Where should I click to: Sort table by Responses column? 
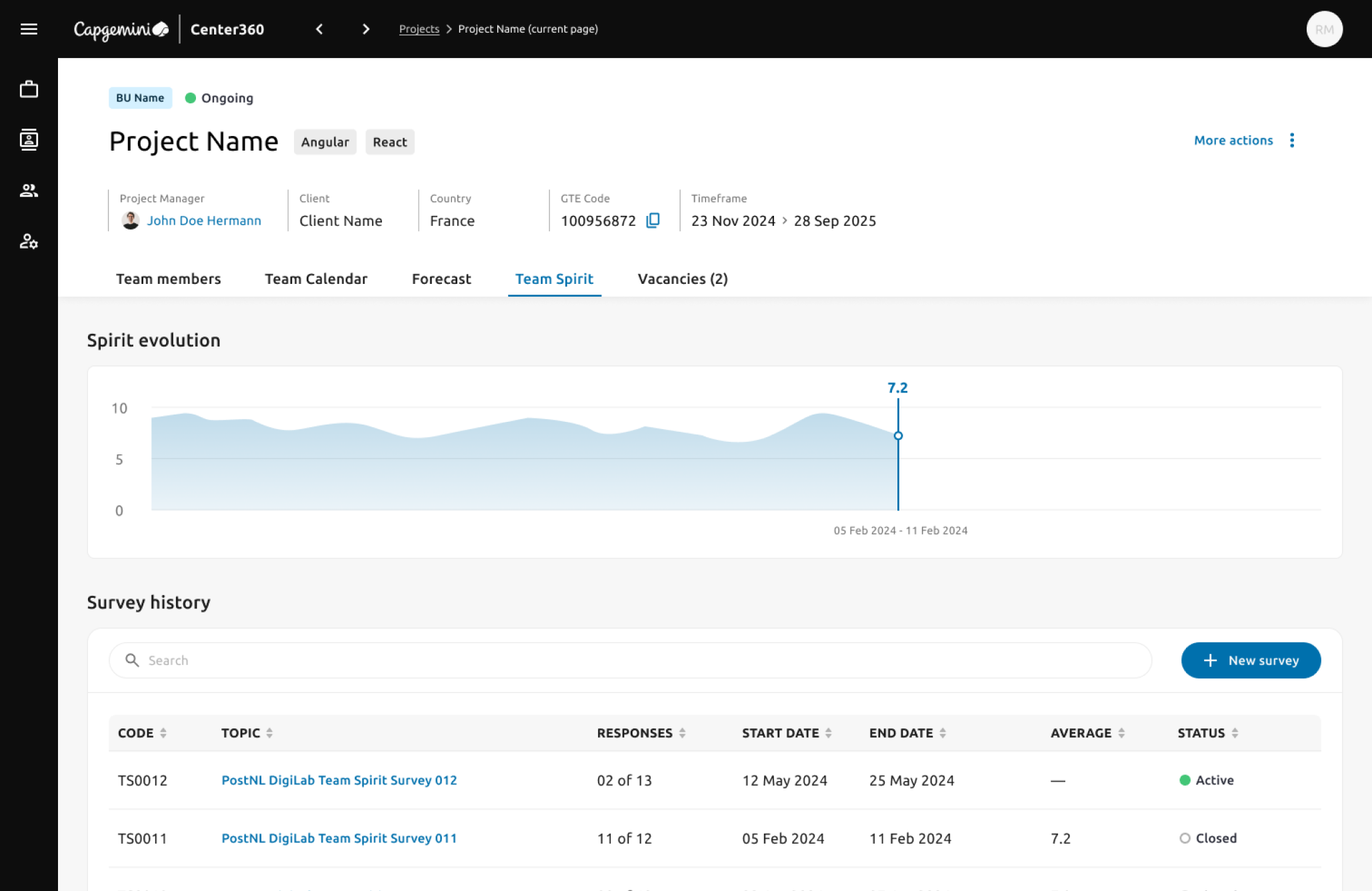682,733
